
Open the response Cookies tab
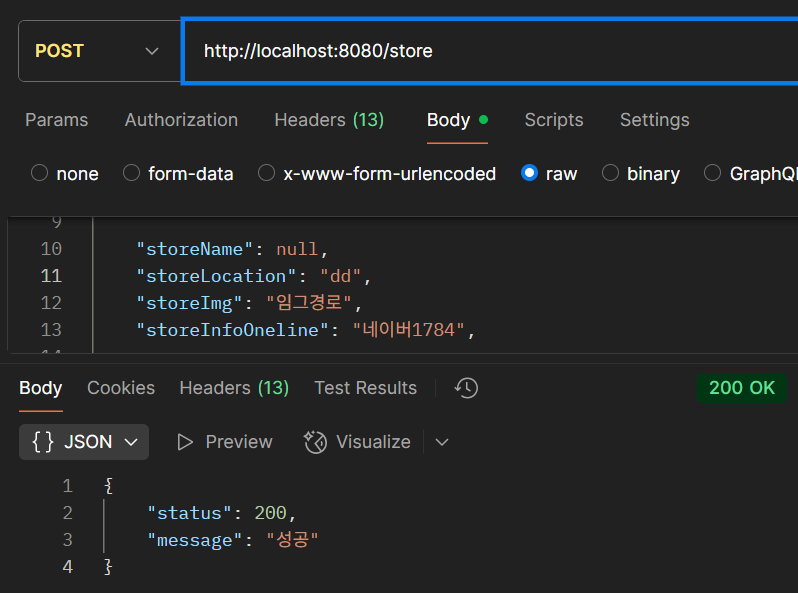point(121,388)
